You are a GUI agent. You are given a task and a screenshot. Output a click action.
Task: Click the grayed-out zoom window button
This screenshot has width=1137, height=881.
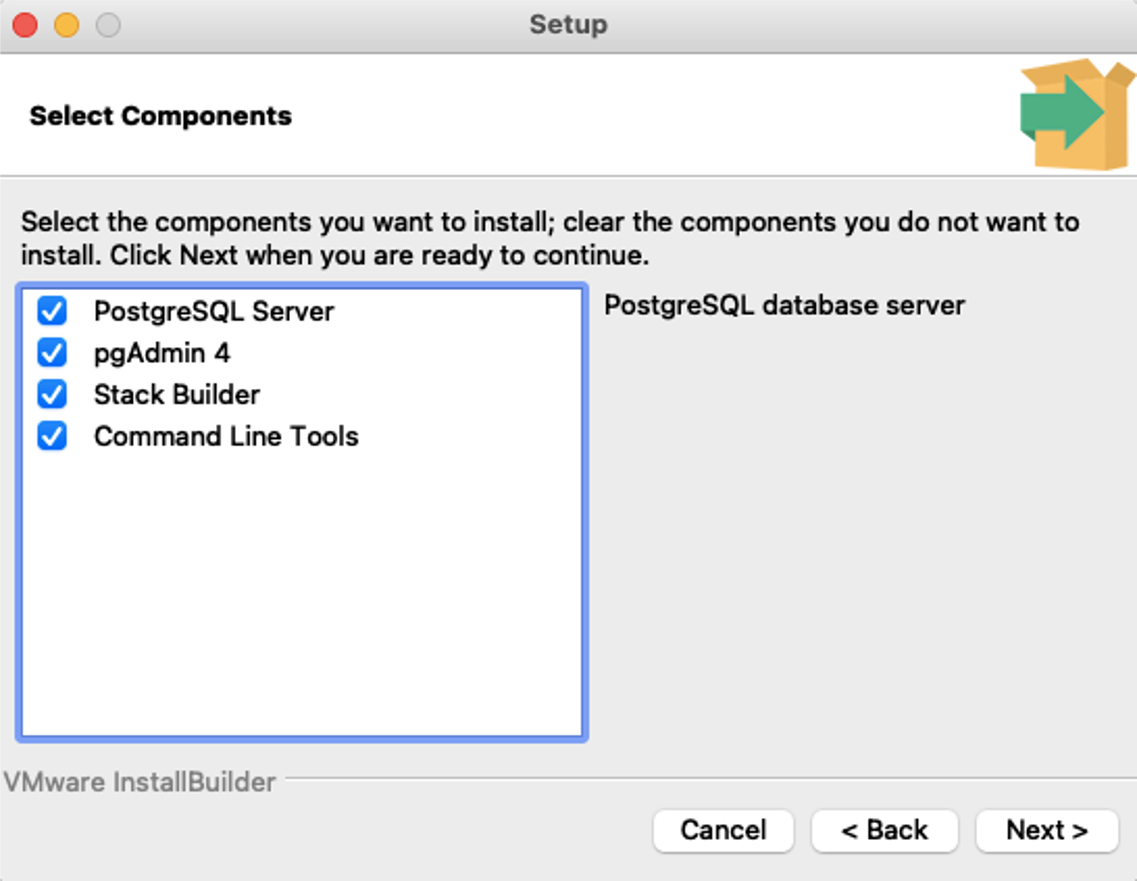(x=108, y=25)
